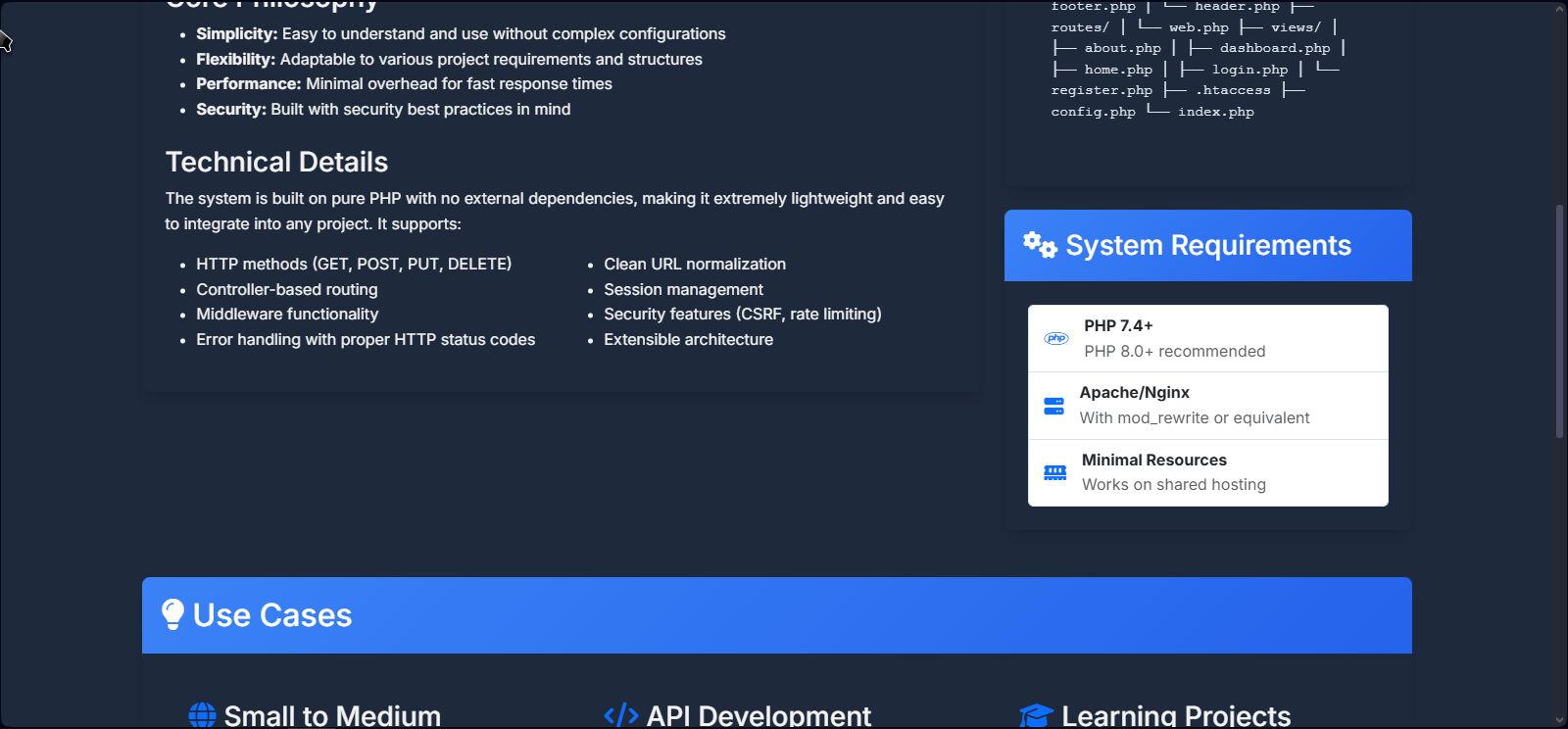Click the graduation cap icon for Learning Projects
Screen dimensions: 1568x729
point(1036,715)
